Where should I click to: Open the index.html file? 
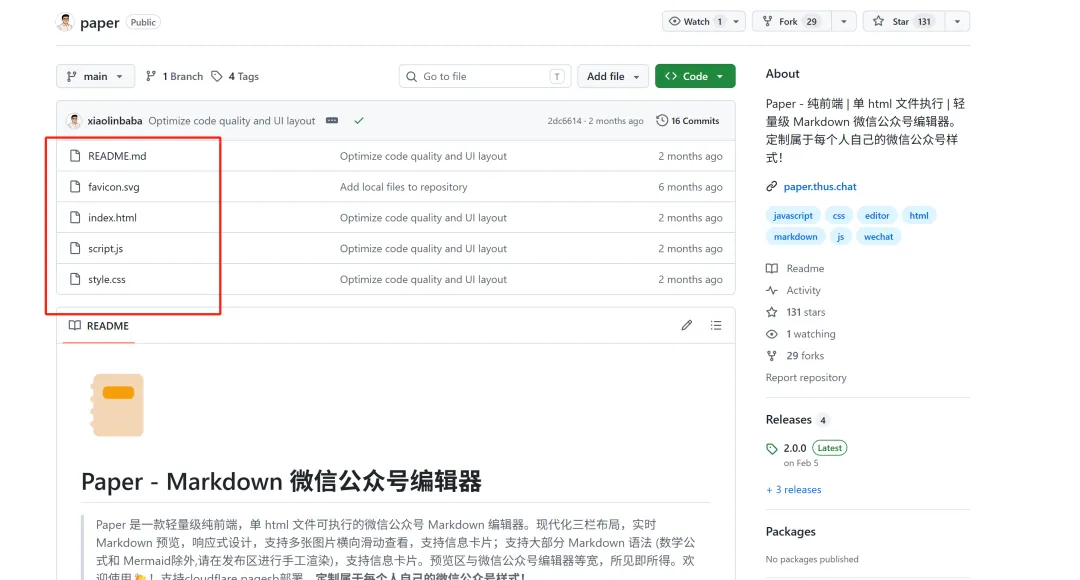tap(112, 218)
